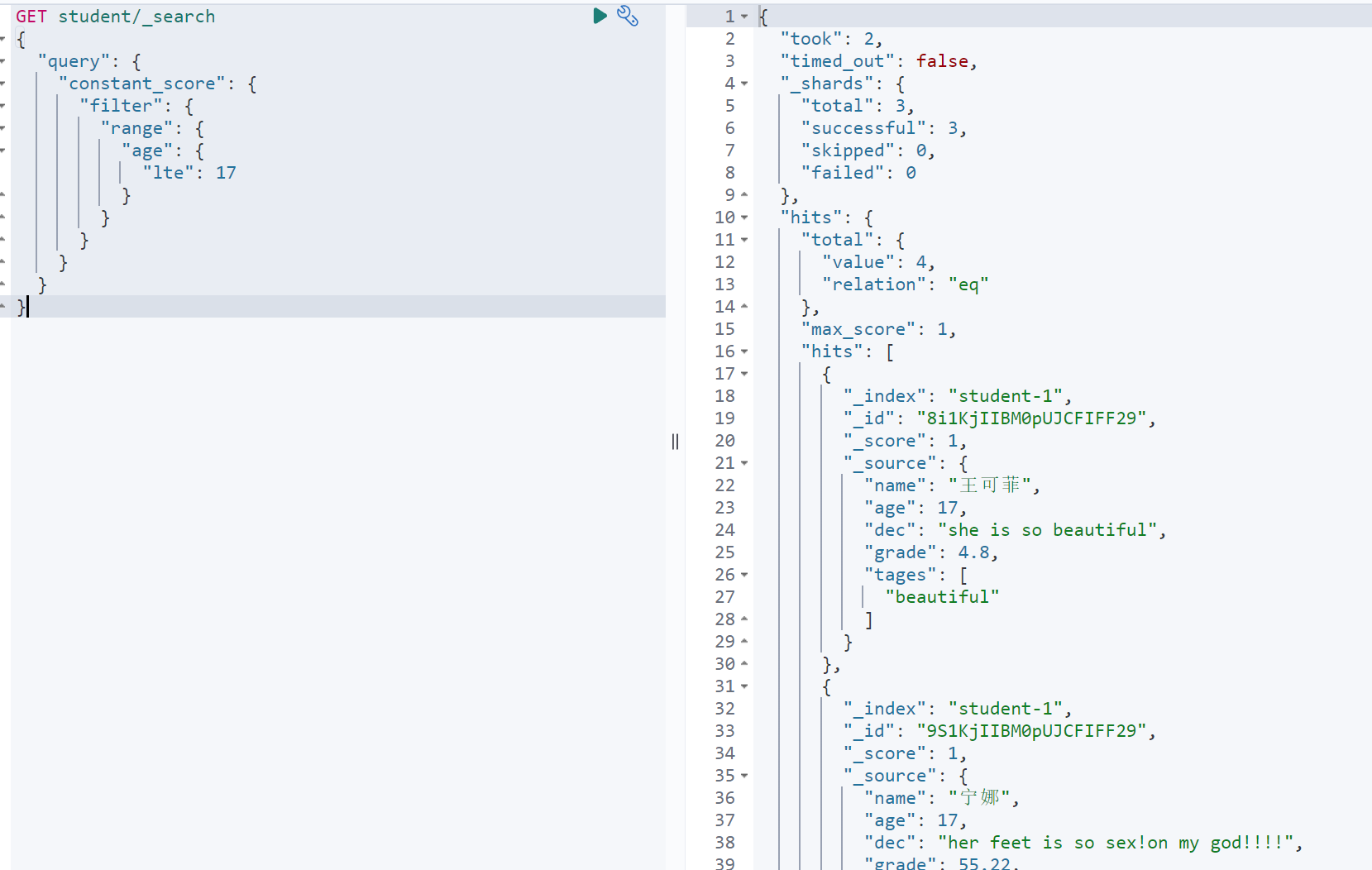This screenshot has width=1372, height=870.
Task: Click the "_id": "8i1KjIIBM0pUJCFIFF29" line
Action: tap(999, 418)
